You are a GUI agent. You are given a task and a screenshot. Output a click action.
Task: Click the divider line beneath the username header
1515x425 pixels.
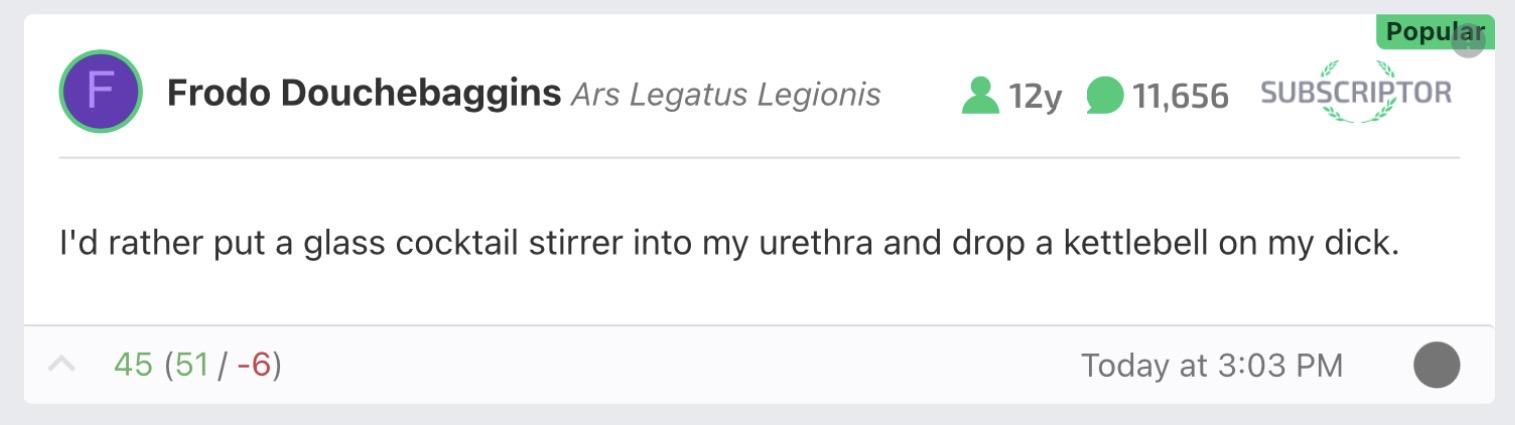pyautogui.click(x=758, y=158)
